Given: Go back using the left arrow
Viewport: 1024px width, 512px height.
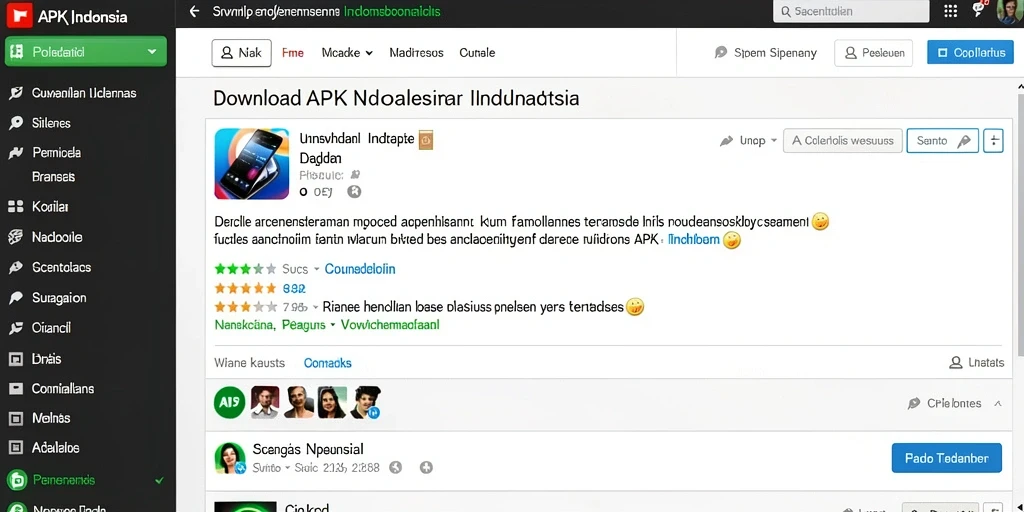Looking at the screenshot, I should pos(194,11).
